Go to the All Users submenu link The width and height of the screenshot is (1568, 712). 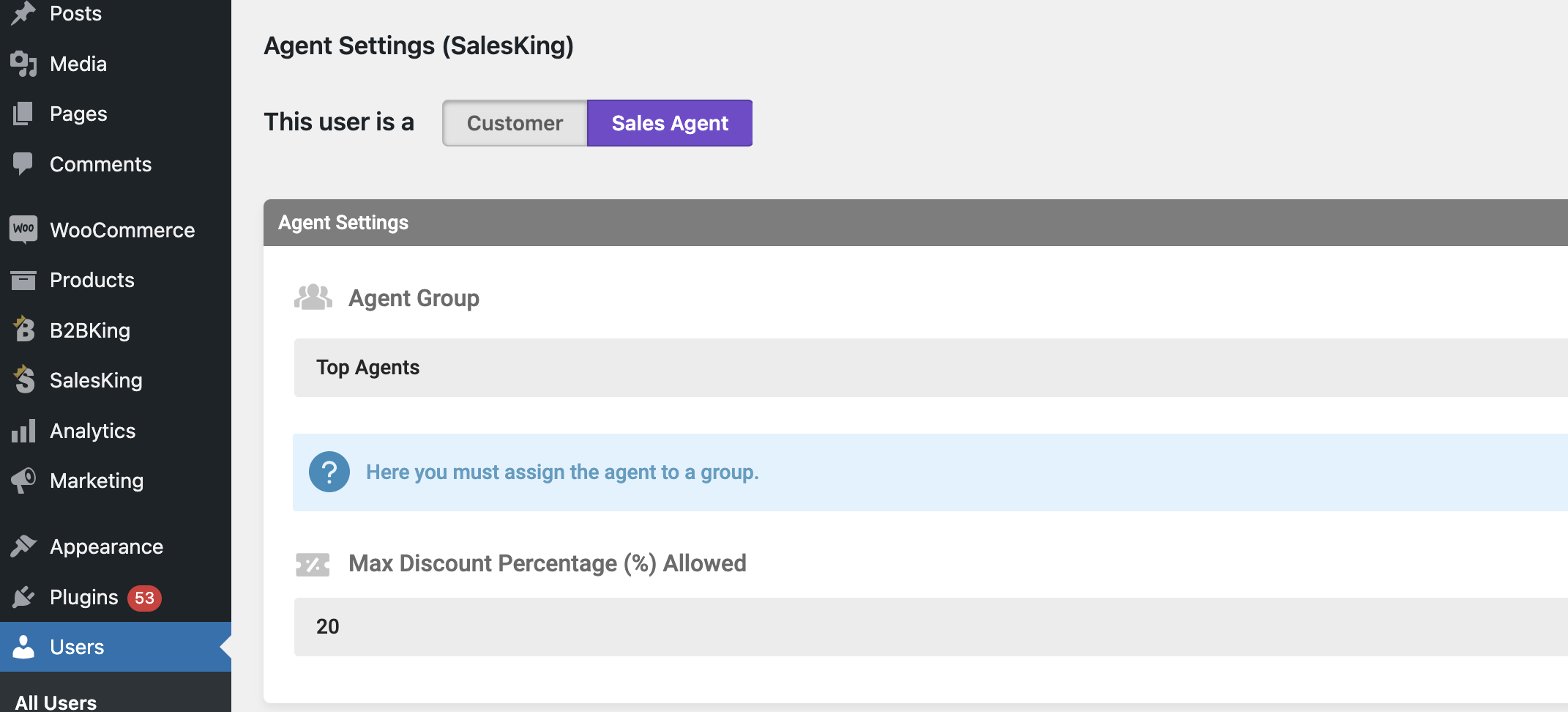pos(56,702)
